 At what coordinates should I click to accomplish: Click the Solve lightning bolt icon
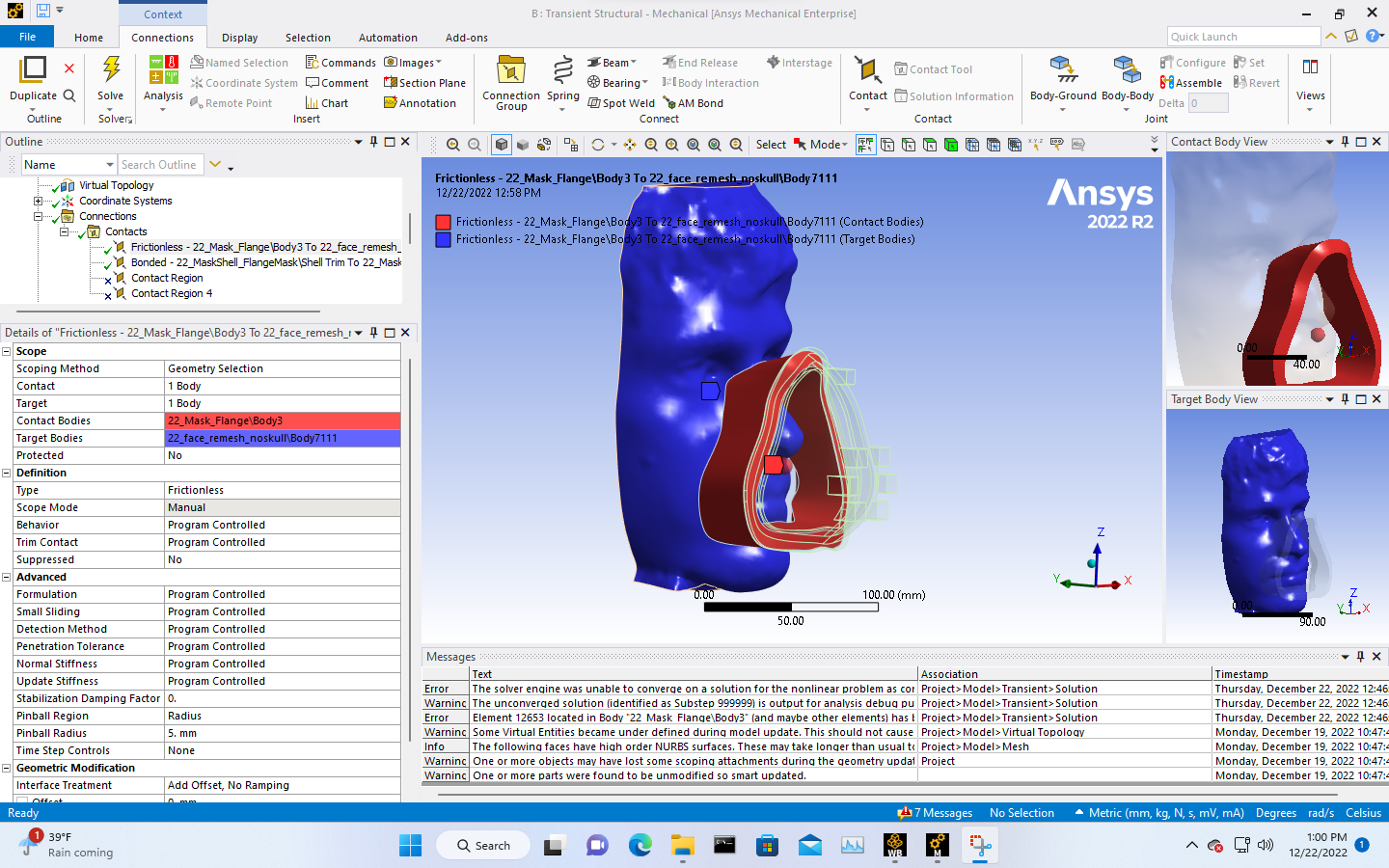click(111, 70)
